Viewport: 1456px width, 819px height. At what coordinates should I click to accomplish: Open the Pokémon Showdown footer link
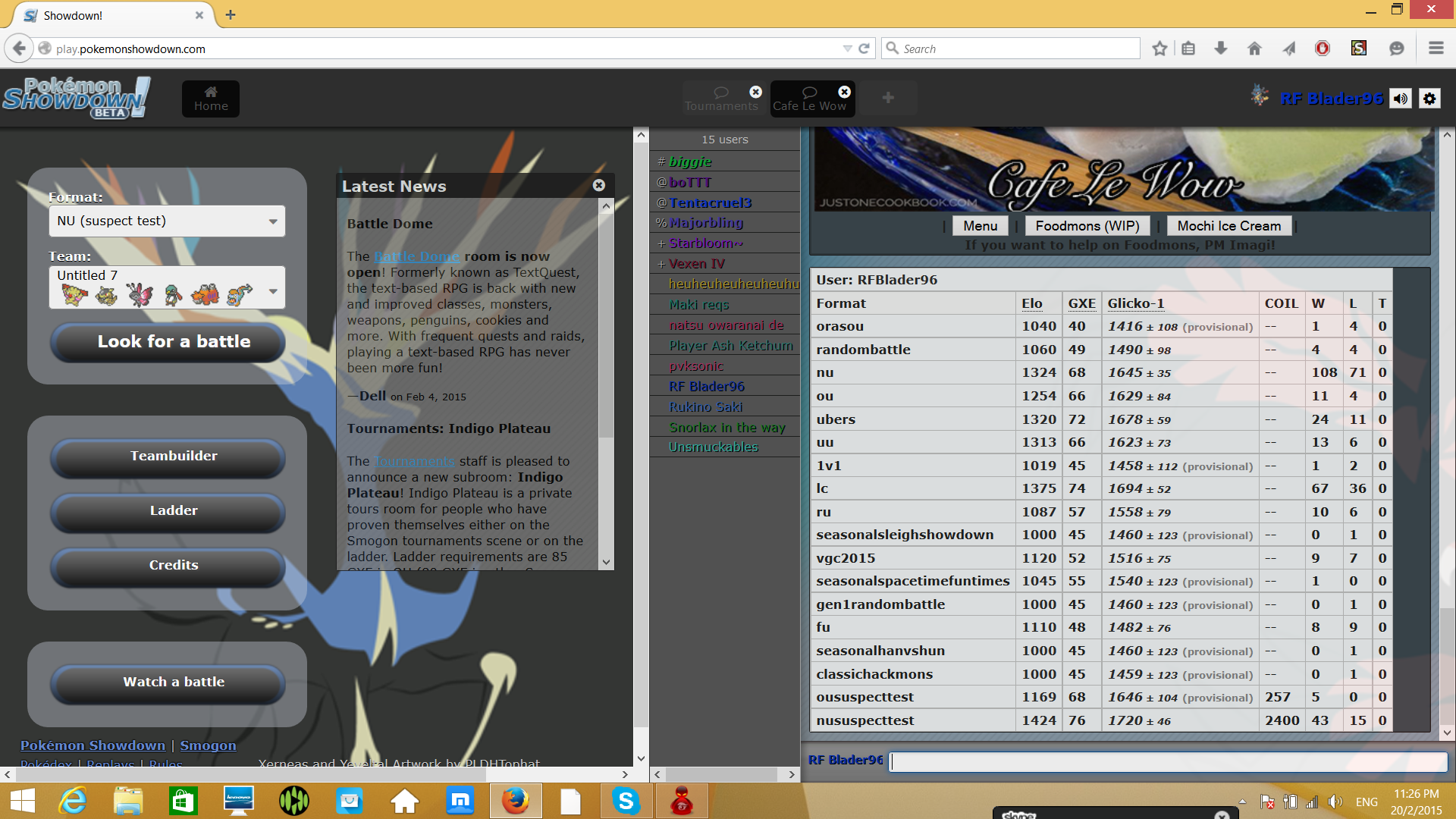click(x=93, y=745)
